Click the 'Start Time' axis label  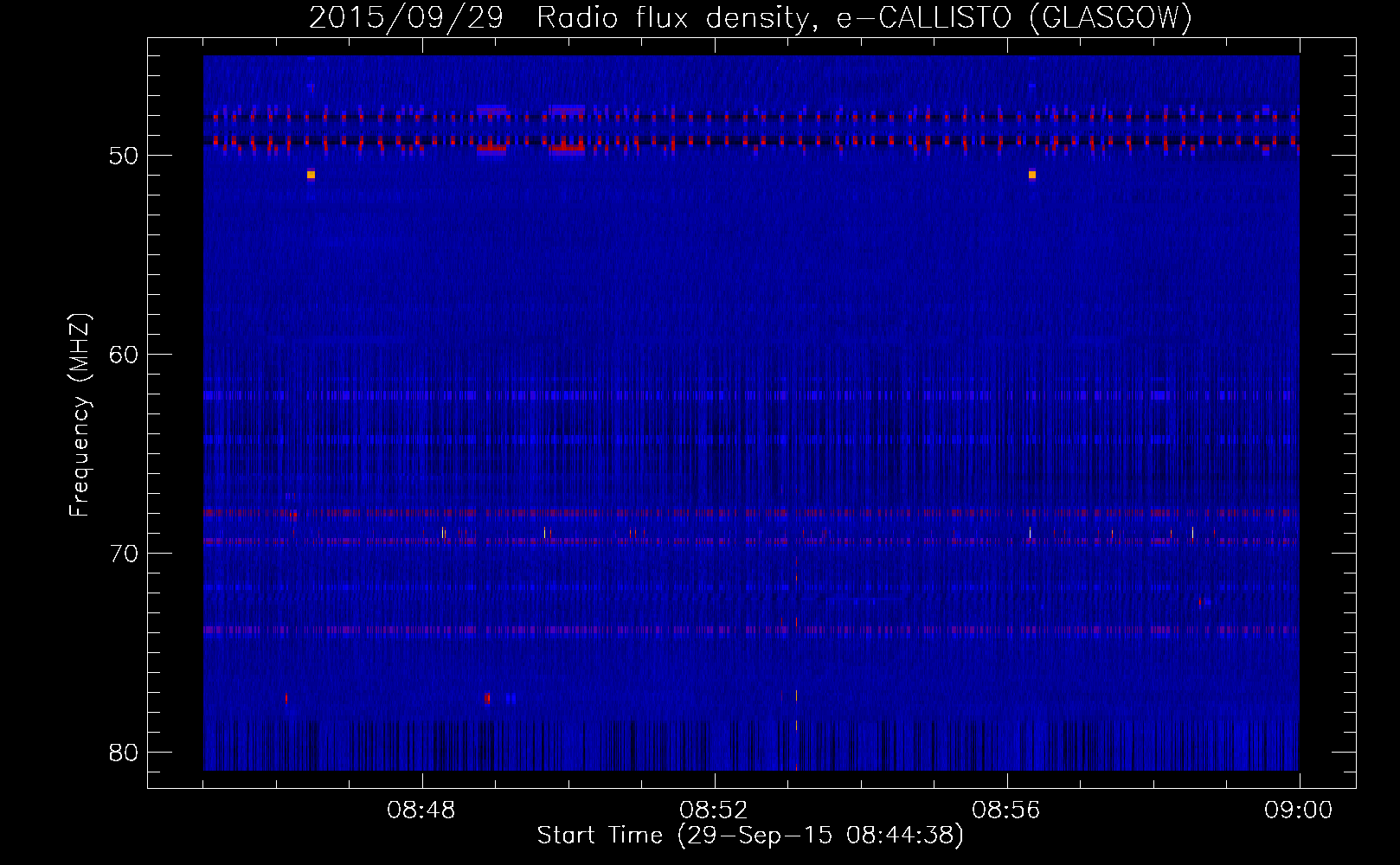click(749, 836)
